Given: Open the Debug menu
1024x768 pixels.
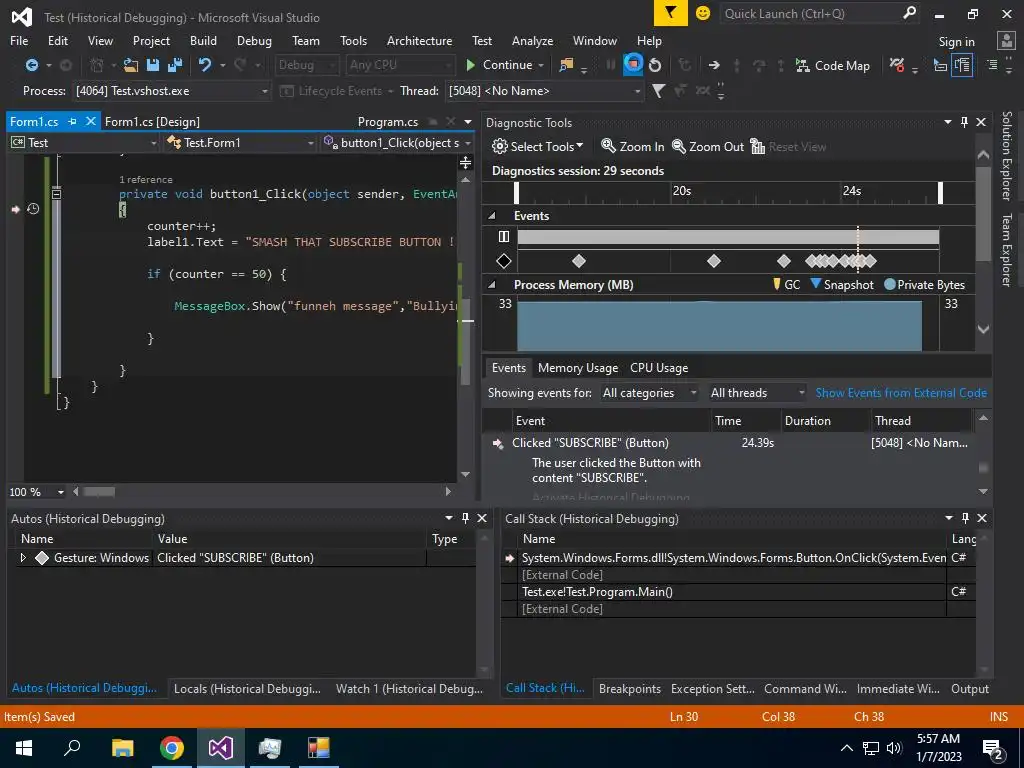Looking at the screenshot, I should point(254,40).
